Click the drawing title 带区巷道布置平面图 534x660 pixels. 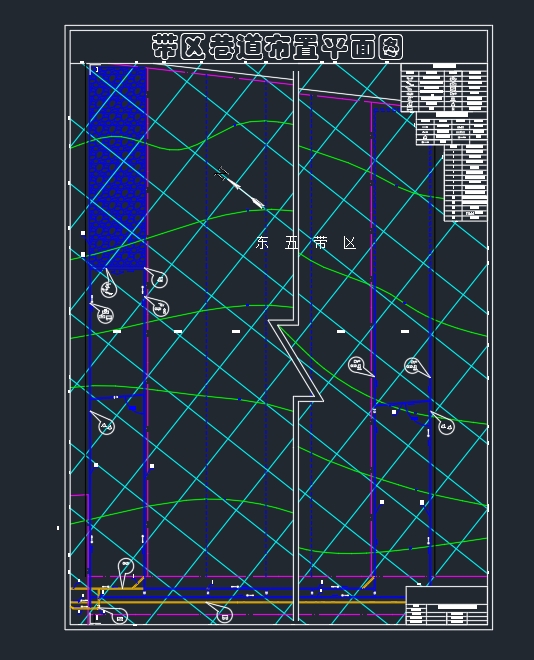point(277,47)
